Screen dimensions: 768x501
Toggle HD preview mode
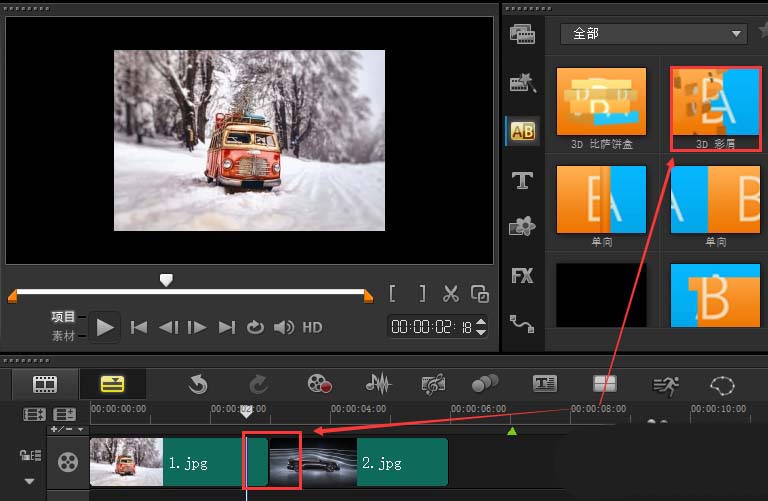(x=312, y=327)
